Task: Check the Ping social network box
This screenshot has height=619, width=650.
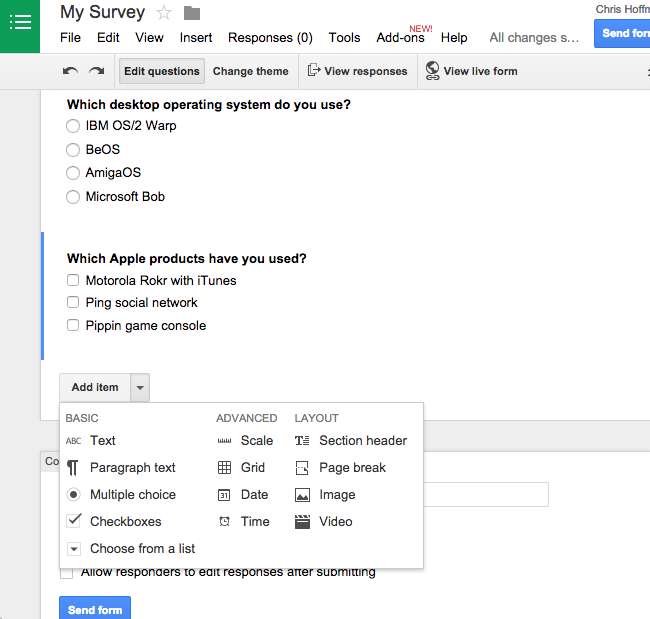Action: (x=73, y=302)
